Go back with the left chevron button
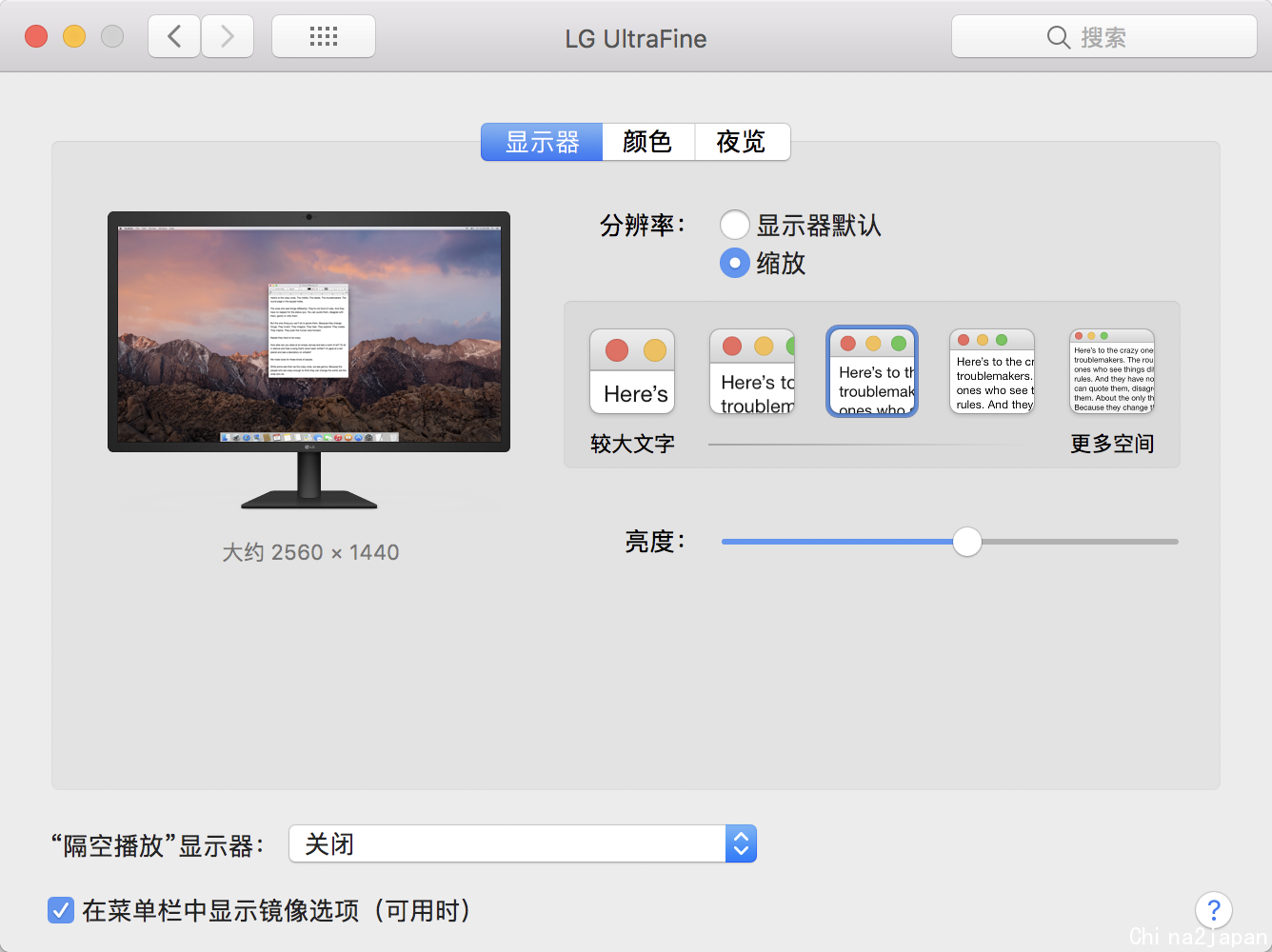This screenshot has height=952, width=1272. pyautogui.click(x=174, y=37)
